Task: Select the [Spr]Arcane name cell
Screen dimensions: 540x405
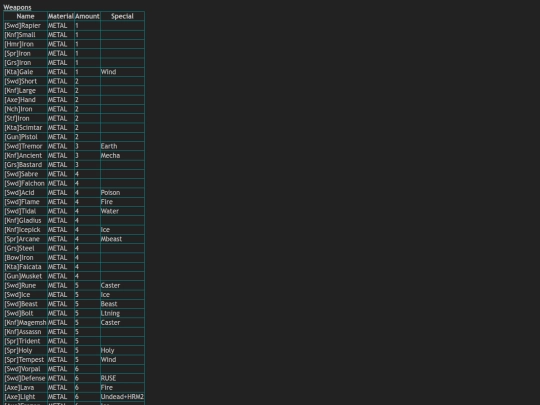Action: 25,239
